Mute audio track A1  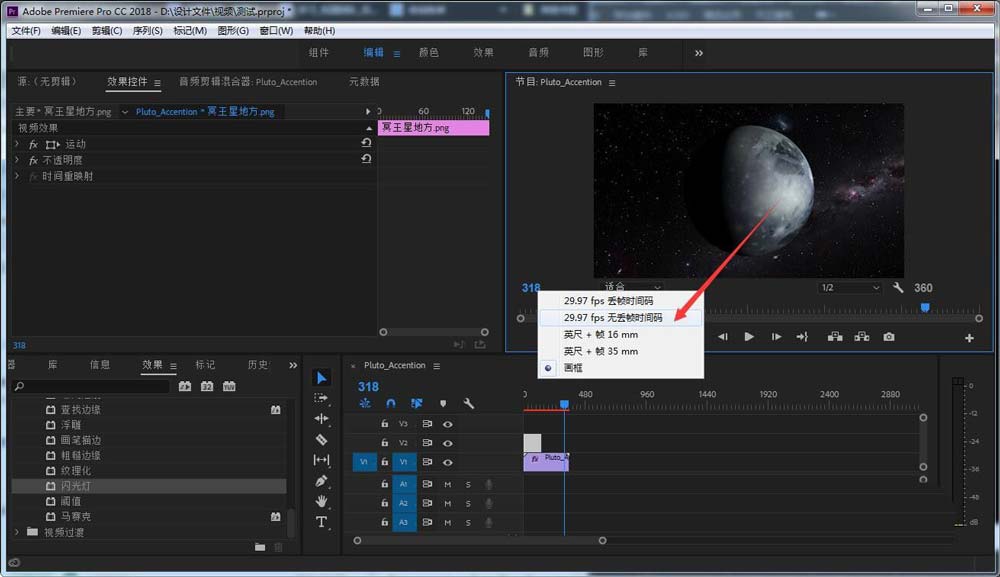(x=448, y=484)
